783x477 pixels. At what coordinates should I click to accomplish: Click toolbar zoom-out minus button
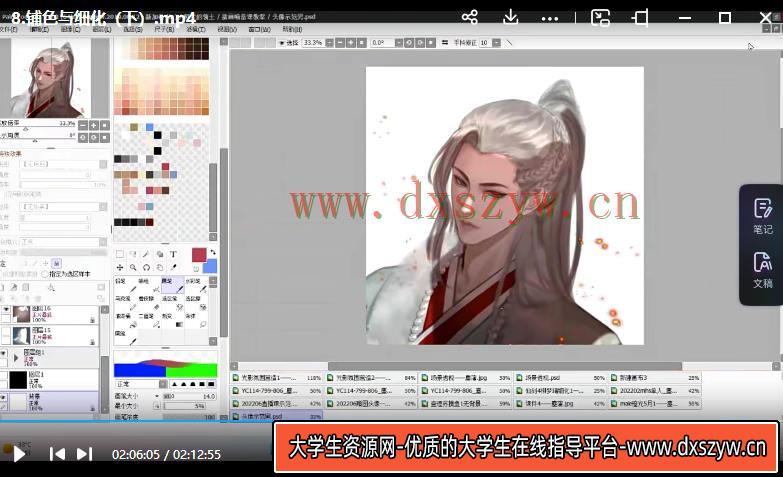(340, 43)
